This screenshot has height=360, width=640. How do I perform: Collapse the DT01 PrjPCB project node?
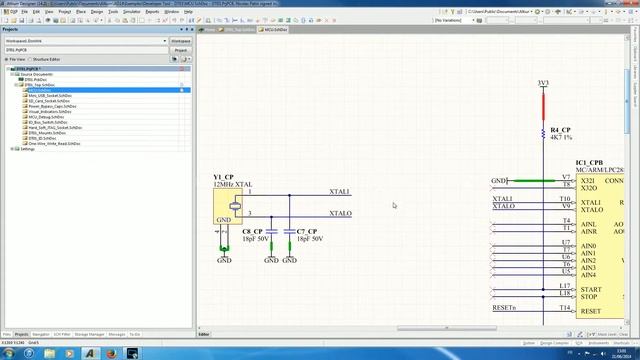click(8, 69)
